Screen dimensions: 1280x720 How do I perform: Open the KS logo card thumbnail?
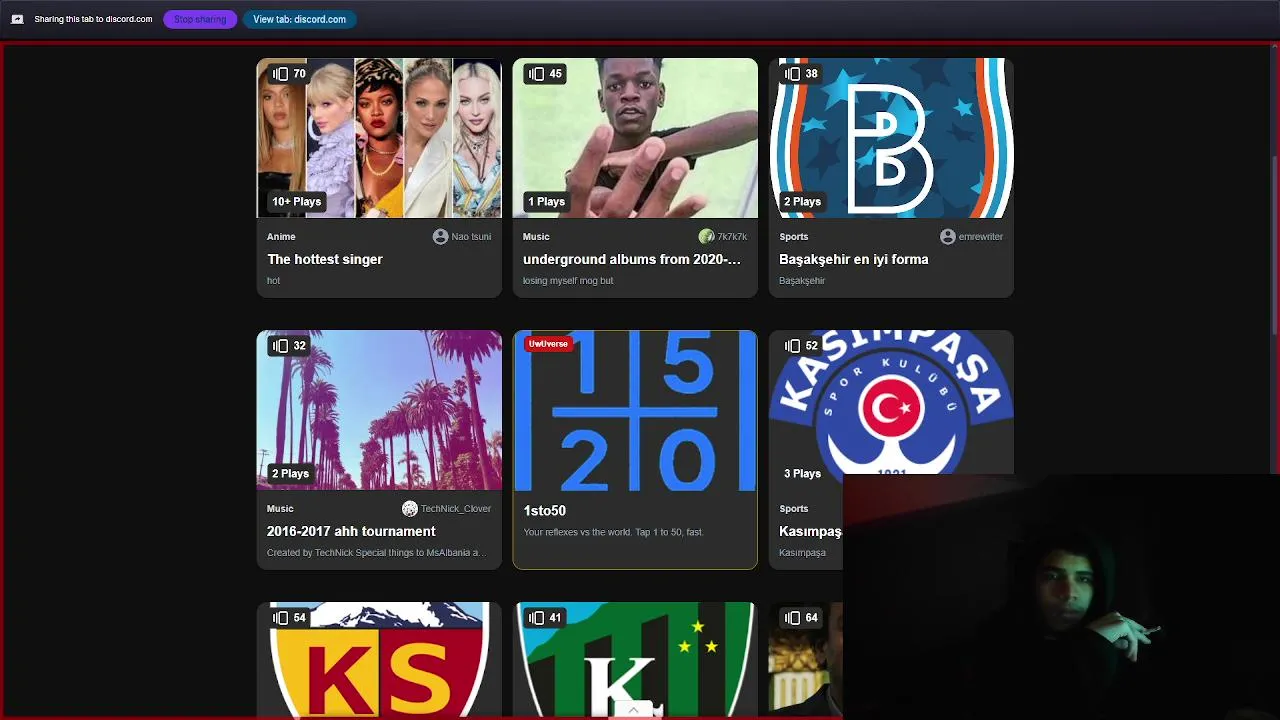(x=379, y=660)
